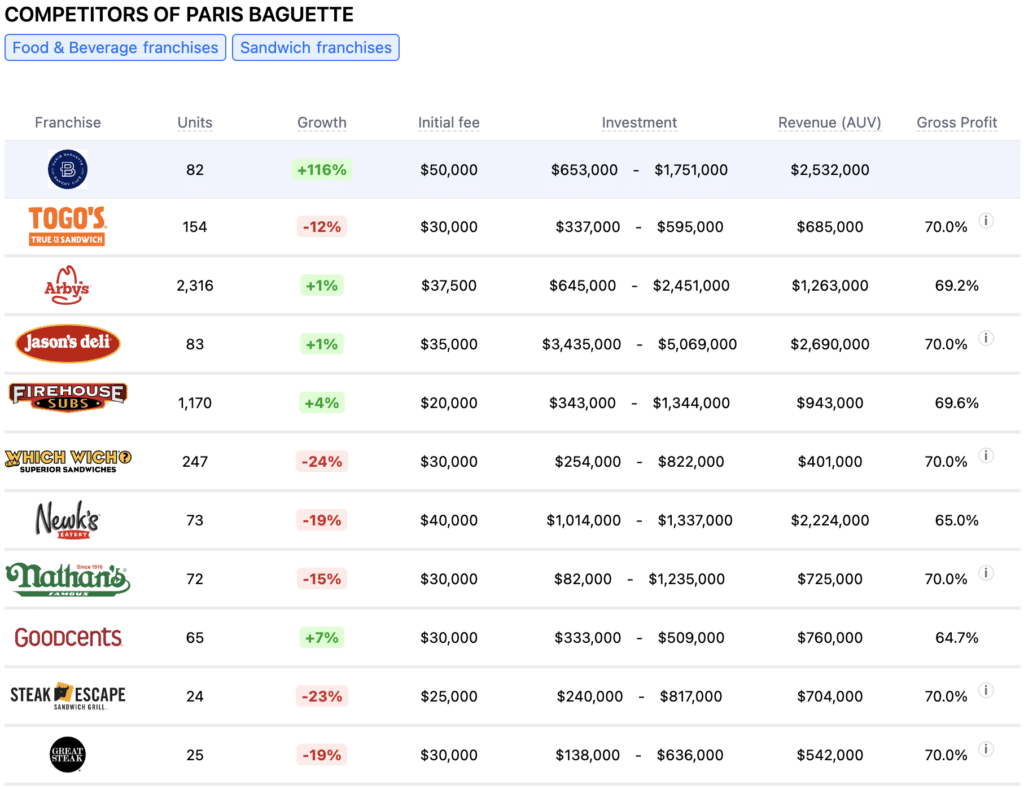Click the 69.6% gross profit value

(x=957, y=403)
